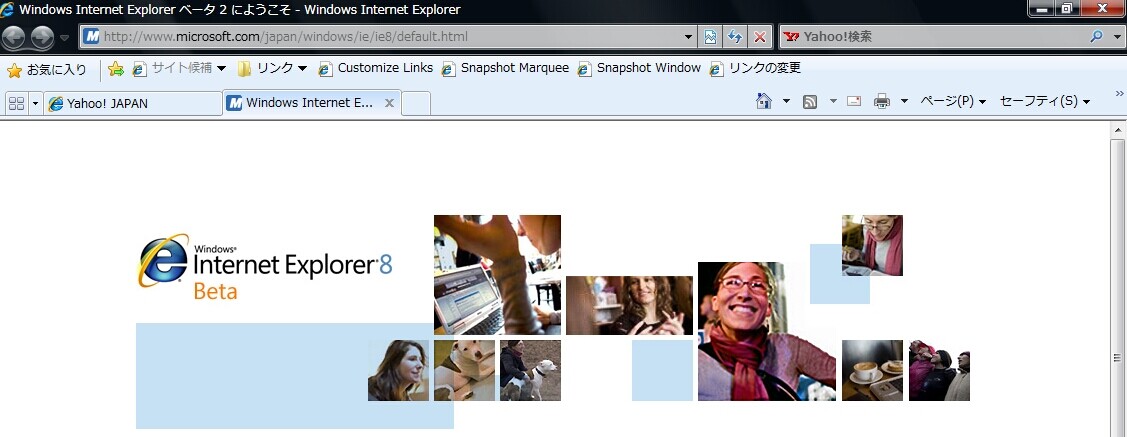Viewport: 1127px width, 437px height.
Task: Expand the feeds dropdown arrow
Action: click(833, 101)
